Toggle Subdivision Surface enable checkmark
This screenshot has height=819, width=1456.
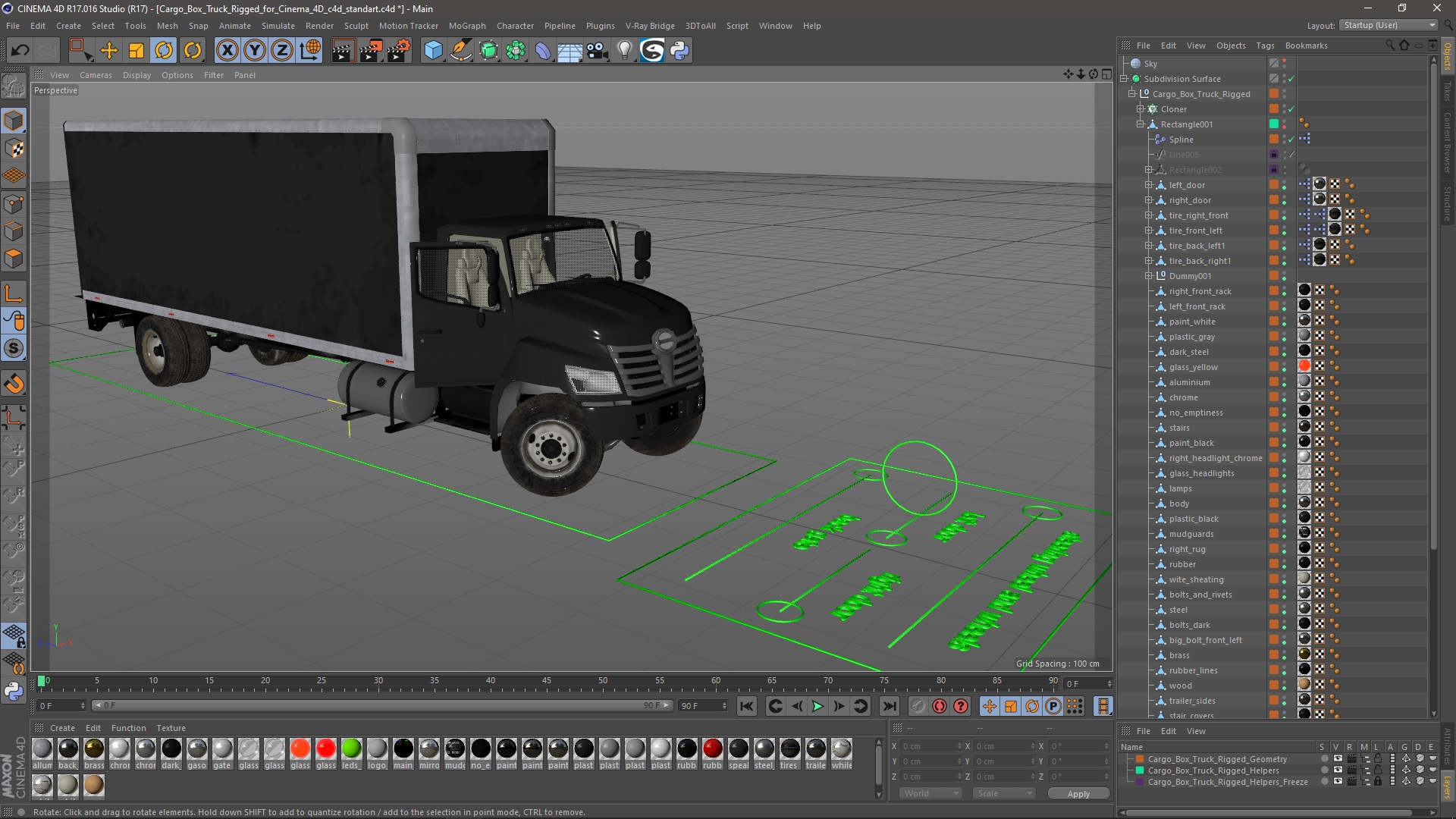pos(1291,79)
